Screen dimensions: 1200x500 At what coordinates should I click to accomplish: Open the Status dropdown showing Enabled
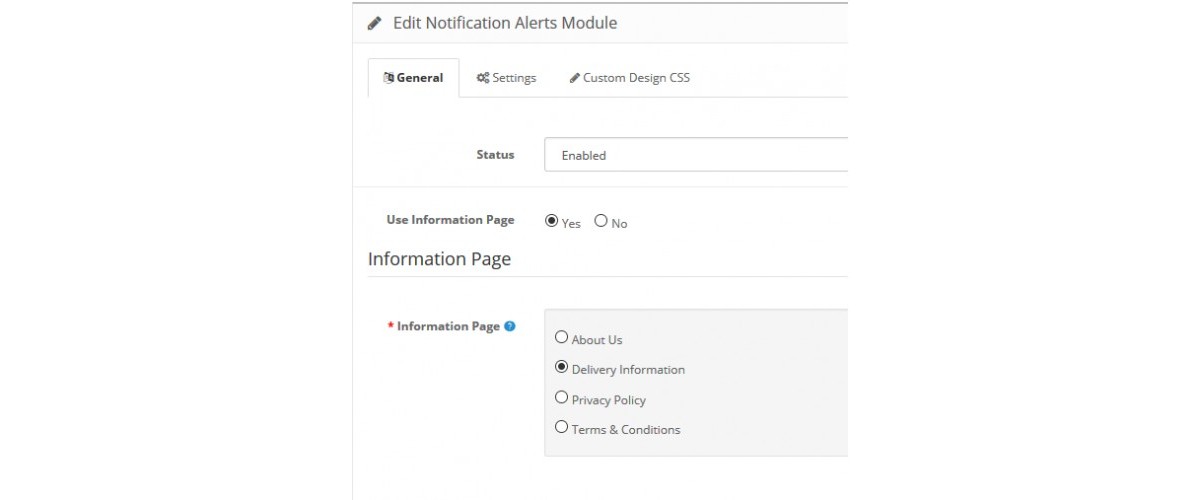696,155
